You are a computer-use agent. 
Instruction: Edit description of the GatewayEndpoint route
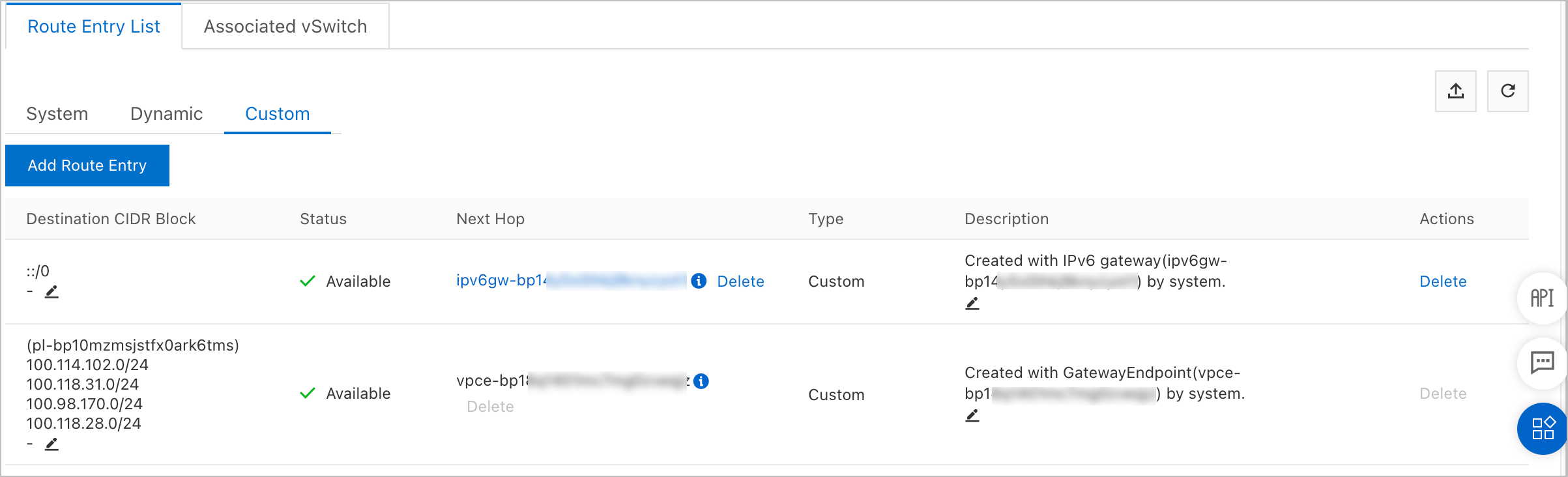point(972,415)
